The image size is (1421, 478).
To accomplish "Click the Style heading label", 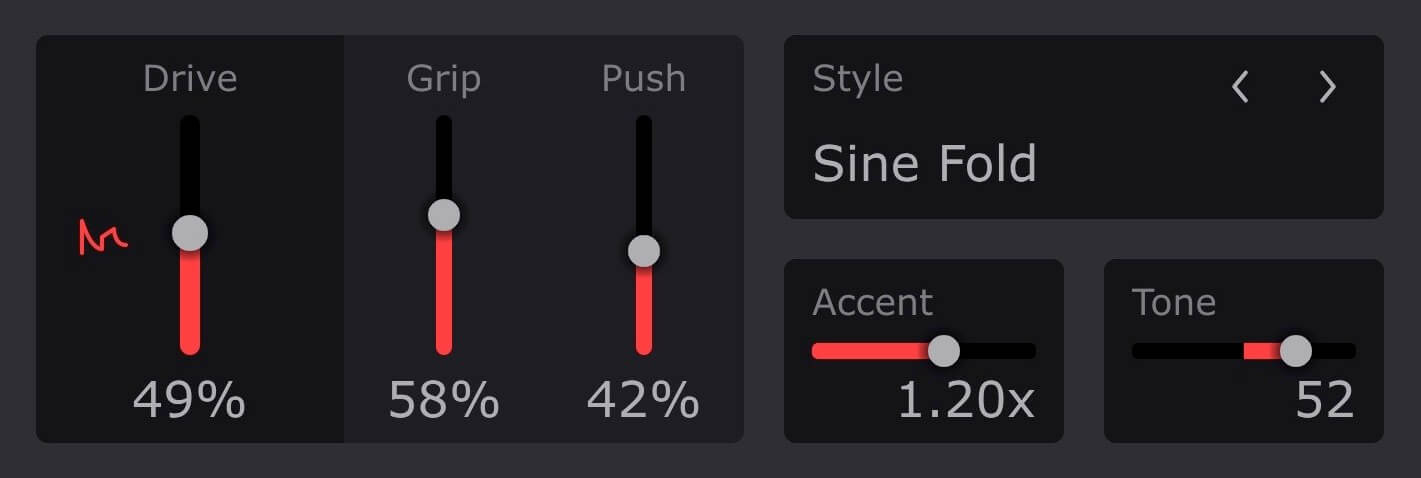I will (858, 78).
